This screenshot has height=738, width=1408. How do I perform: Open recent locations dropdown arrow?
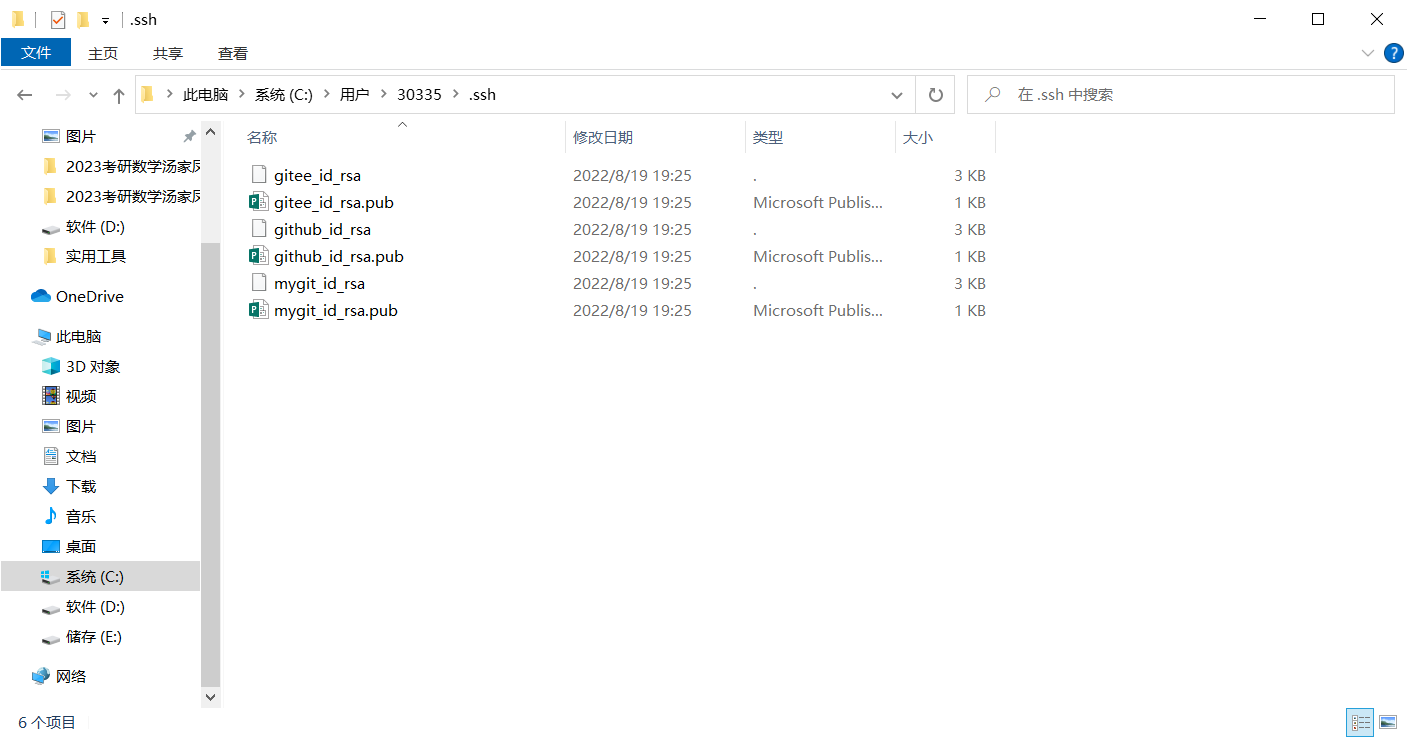click(x=94, y=95)
